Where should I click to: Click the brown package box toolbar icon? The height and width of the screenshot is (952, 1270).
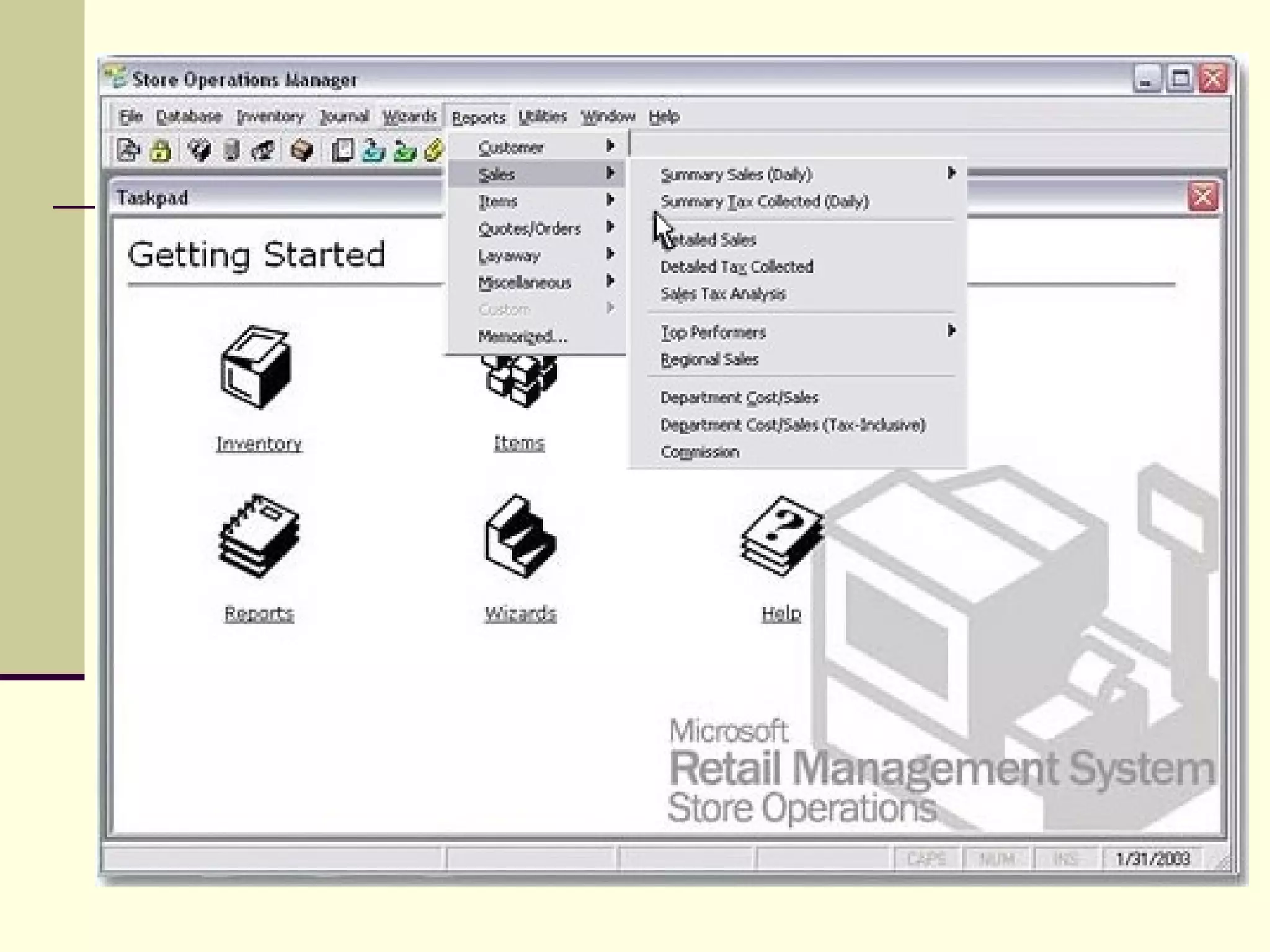(x=302, y=151)
